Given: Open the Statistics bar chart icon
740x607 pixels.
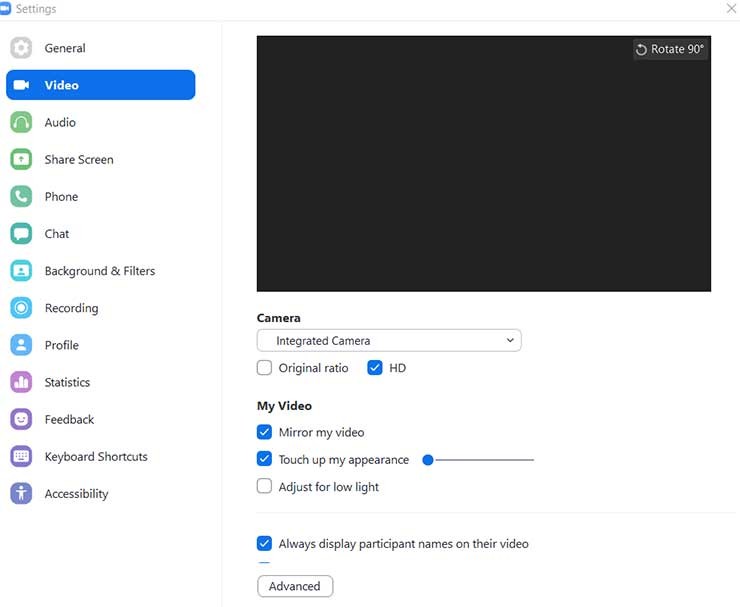Looking at the screenshot, I should pyautogui.click(x=21, y=382).
